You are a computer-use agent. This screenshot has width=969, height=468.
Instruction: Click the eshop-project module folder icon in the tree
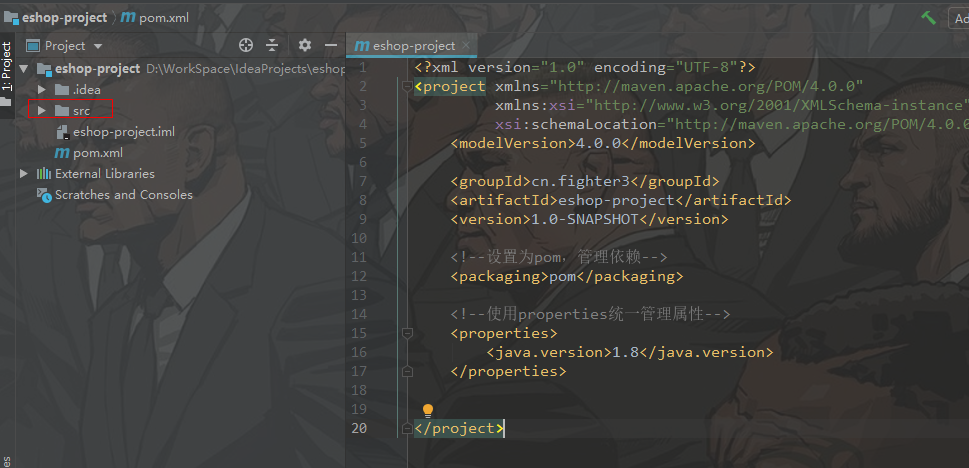[x=44, y=69]
